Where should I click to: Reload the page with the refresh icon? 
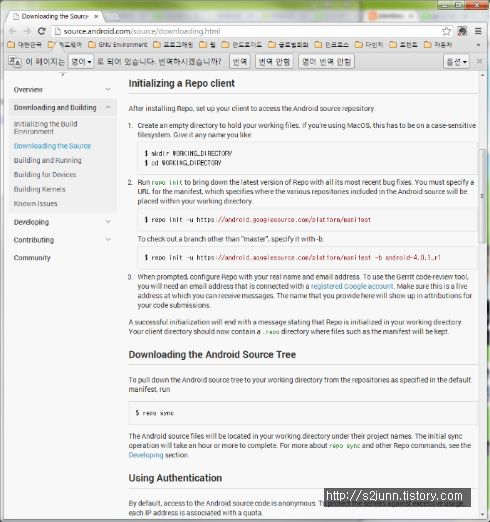(x=42, y=31)
